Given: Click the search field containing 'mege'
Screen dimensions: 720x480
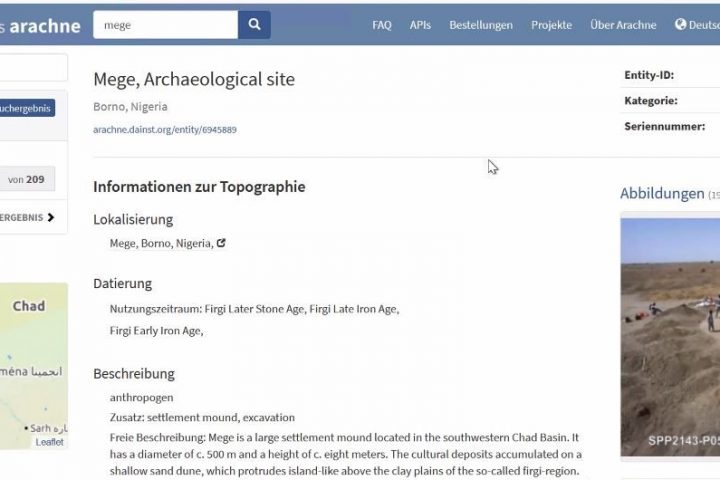Looking at the screenshot, I should point(166,25).
